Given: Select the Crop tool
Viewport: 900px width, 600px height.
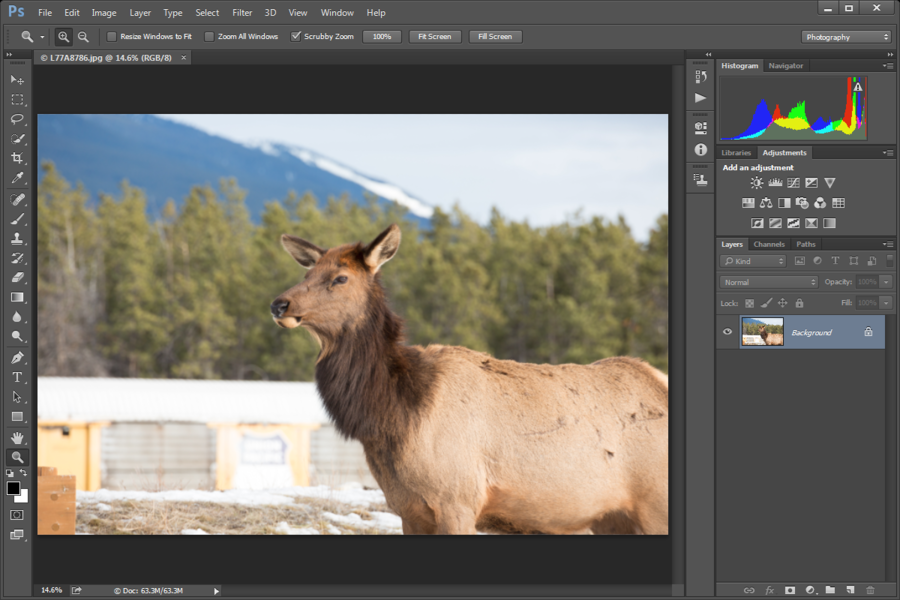Looking at the screenshot, I should (17, 158).
